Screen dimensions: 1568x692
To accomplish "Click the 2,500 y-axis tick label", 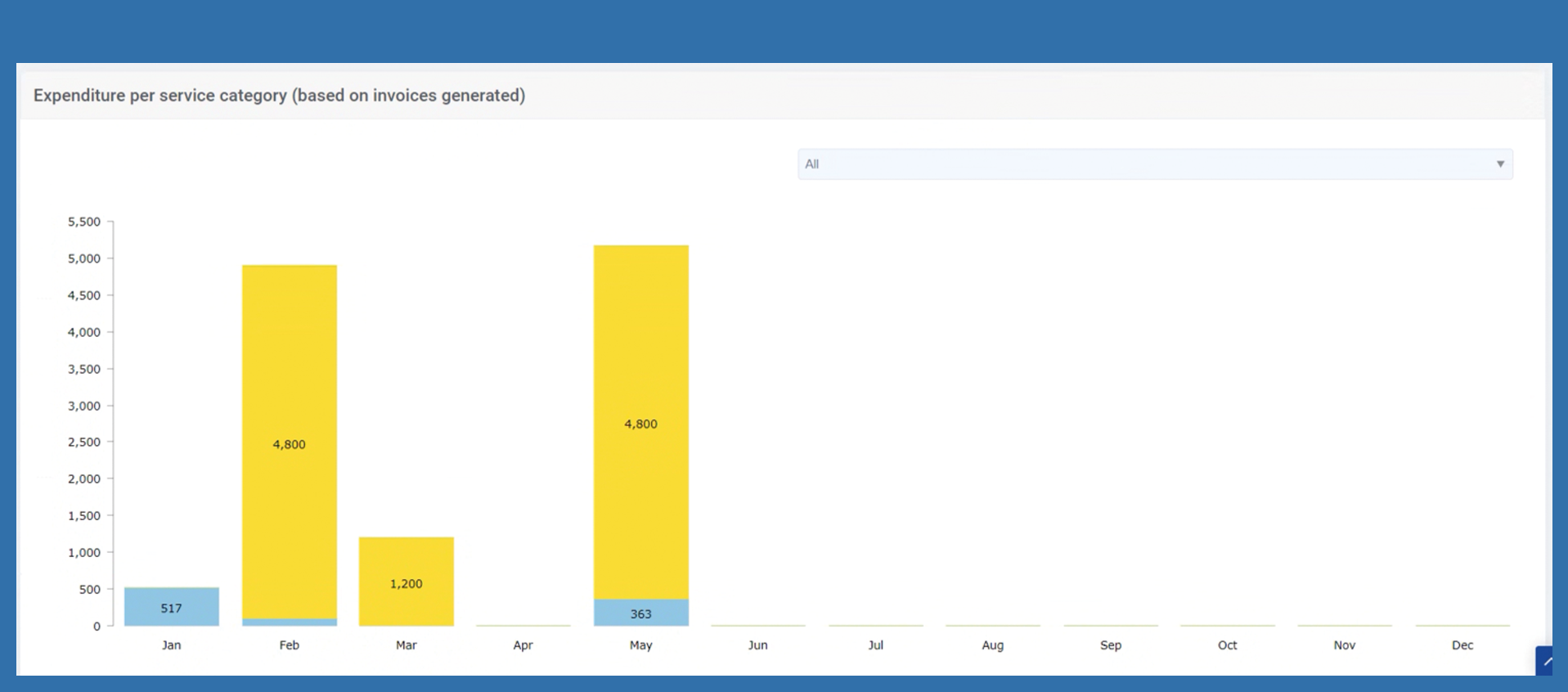I will pos(84,443).
